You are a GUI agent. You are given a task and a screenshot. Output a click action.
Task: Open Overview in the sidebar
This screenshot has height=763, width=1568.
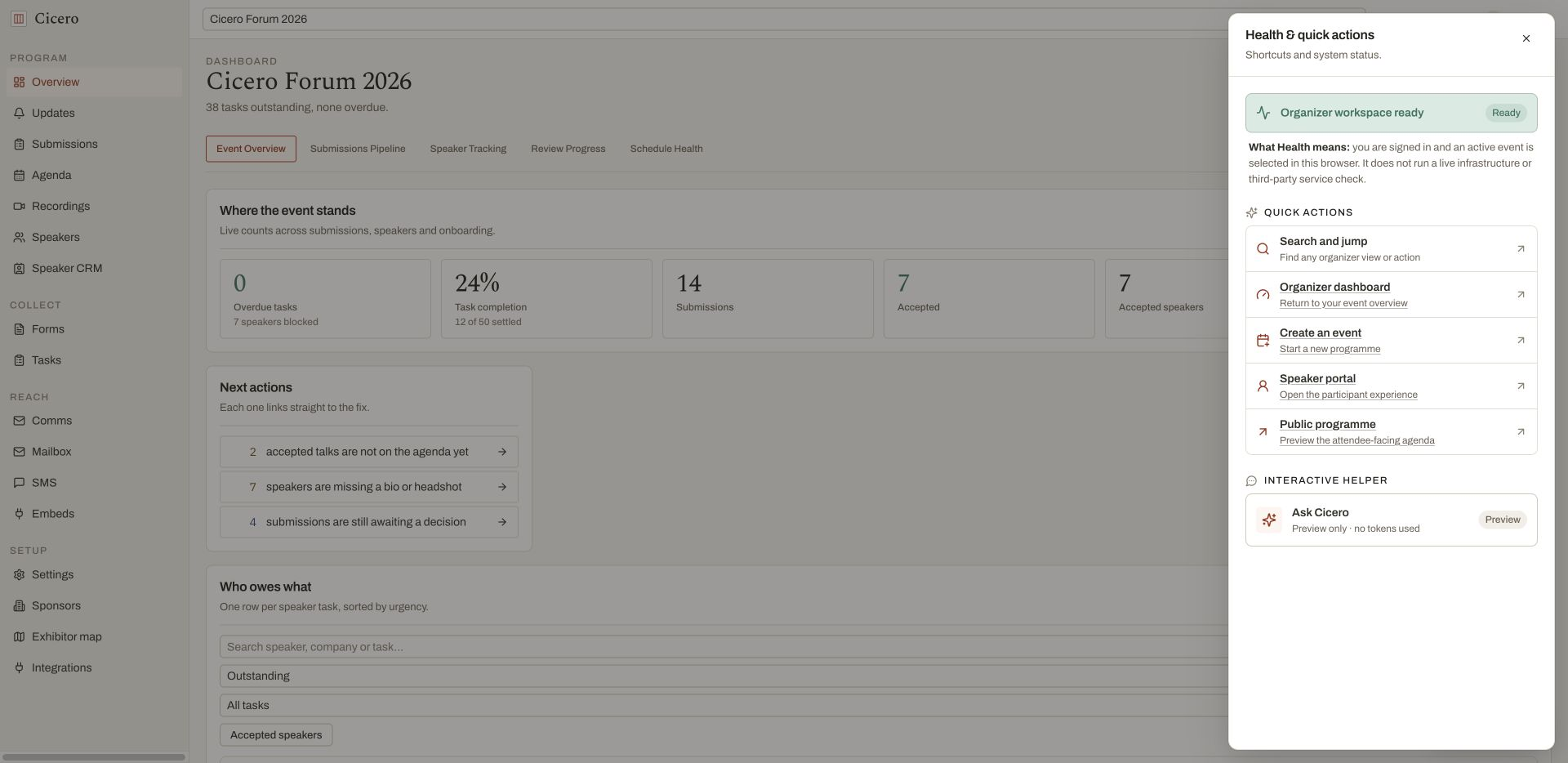94,83
